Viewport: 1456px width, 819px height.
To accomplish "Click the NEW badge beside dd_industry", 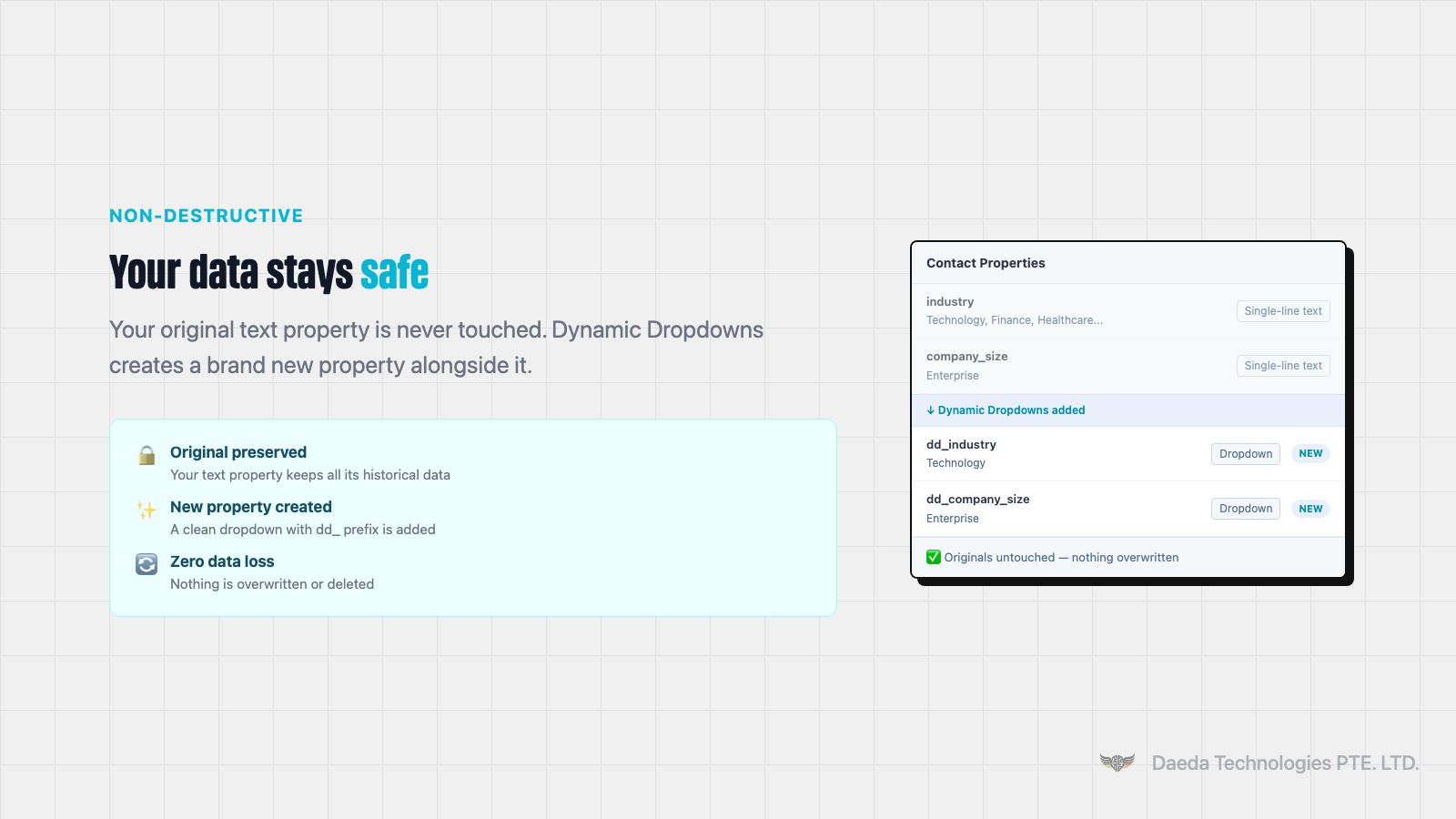I will [x=1310, y=453].
